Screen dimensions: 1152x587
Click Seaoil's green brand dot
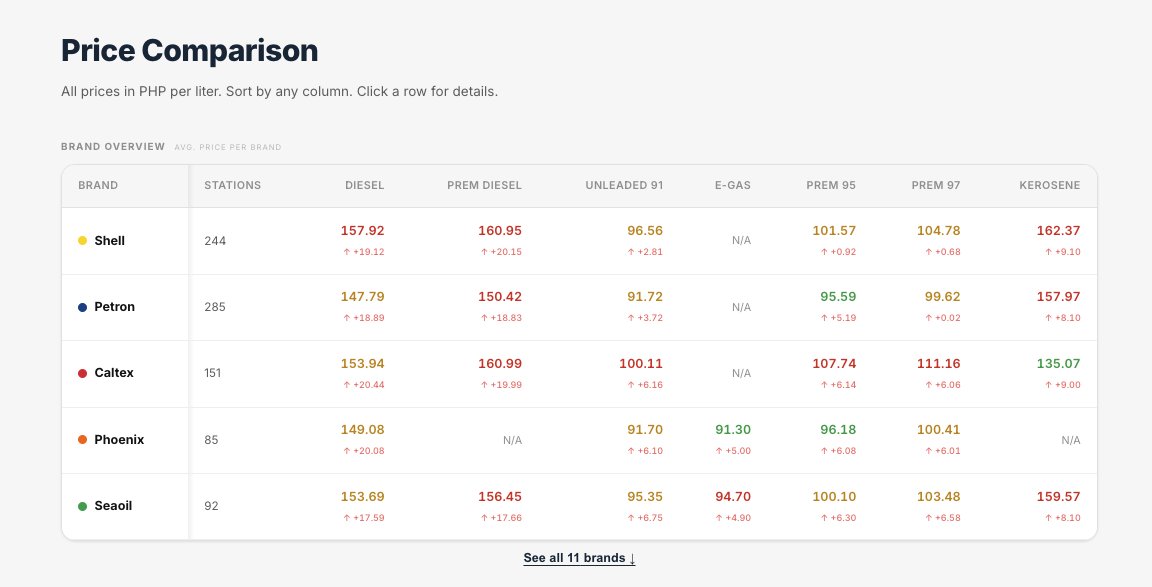pos(82,506)
